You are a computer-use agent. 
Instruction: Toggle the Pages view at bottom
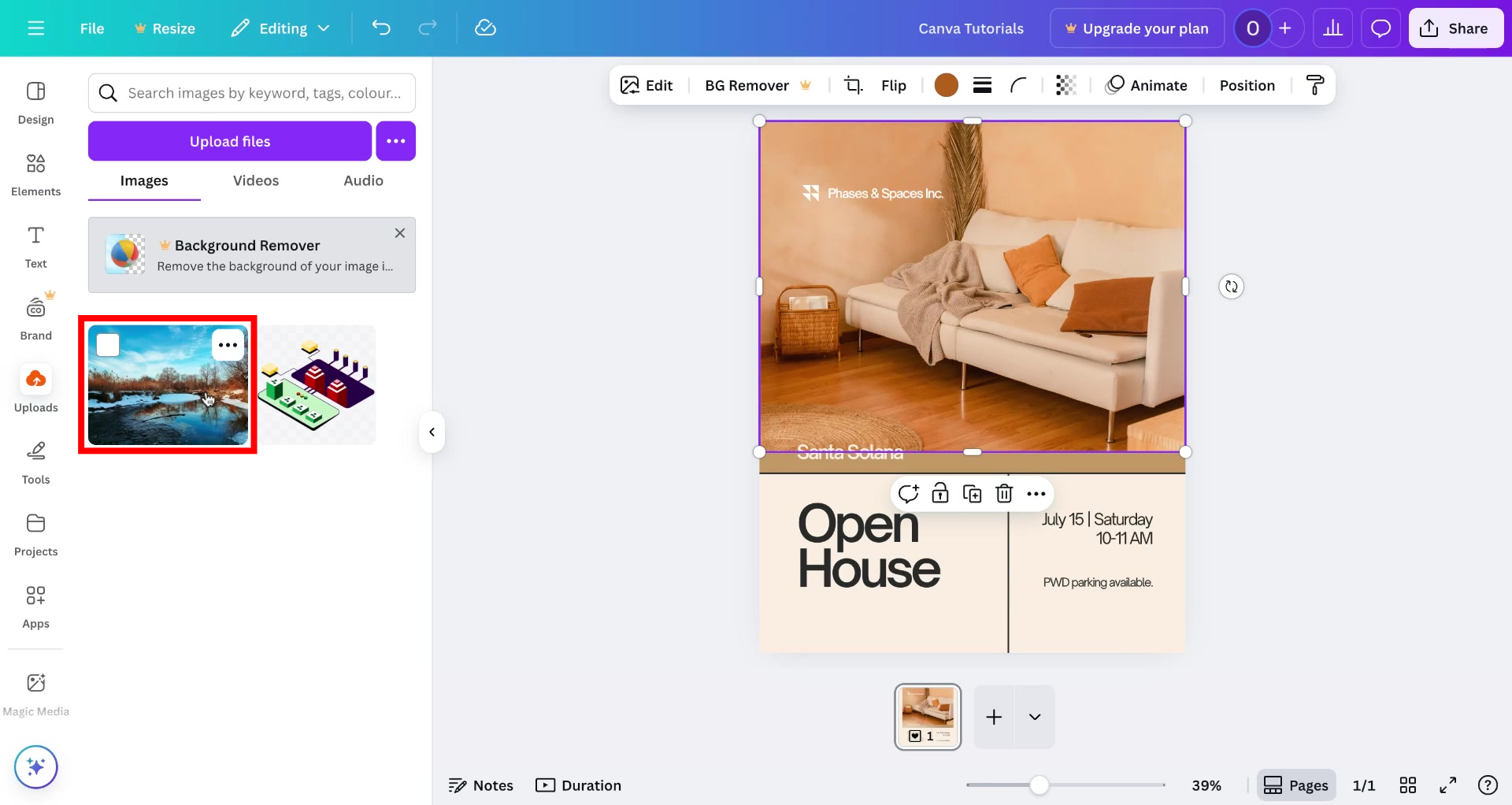pos(1295,785)
